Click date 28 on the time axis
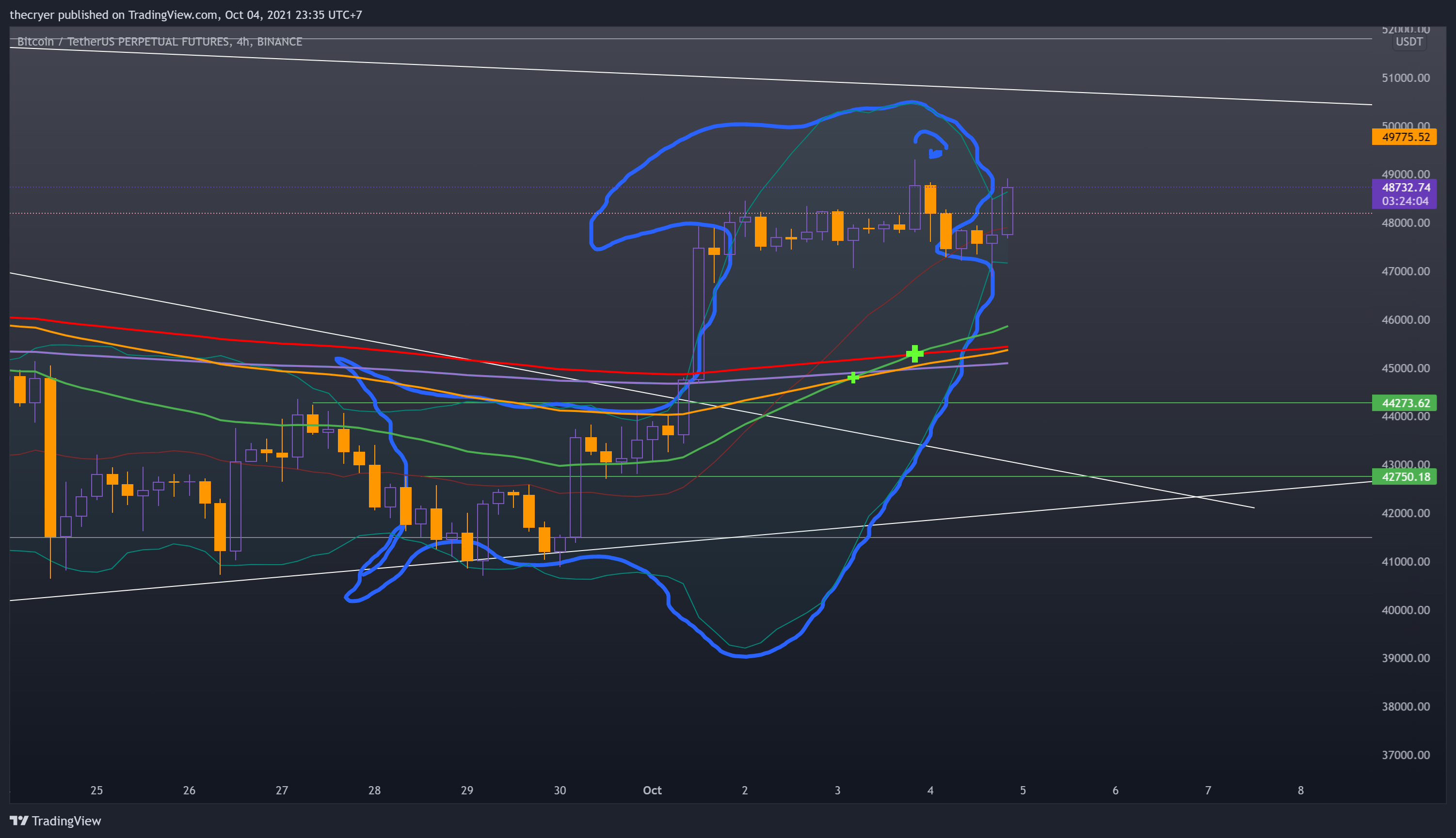1456x838 pixels. point(374,790)
